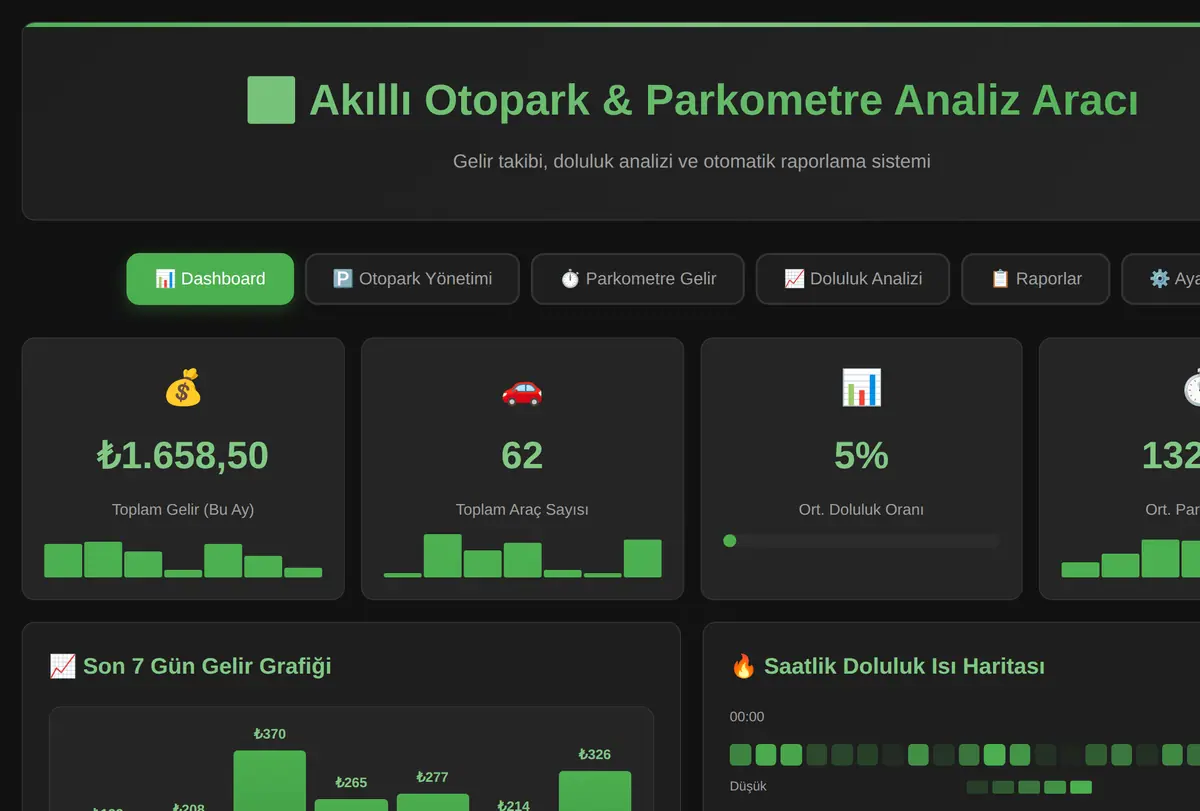Click the Ort. Doluluk Oranı label

pyautogui.click(x=861, y=510)
